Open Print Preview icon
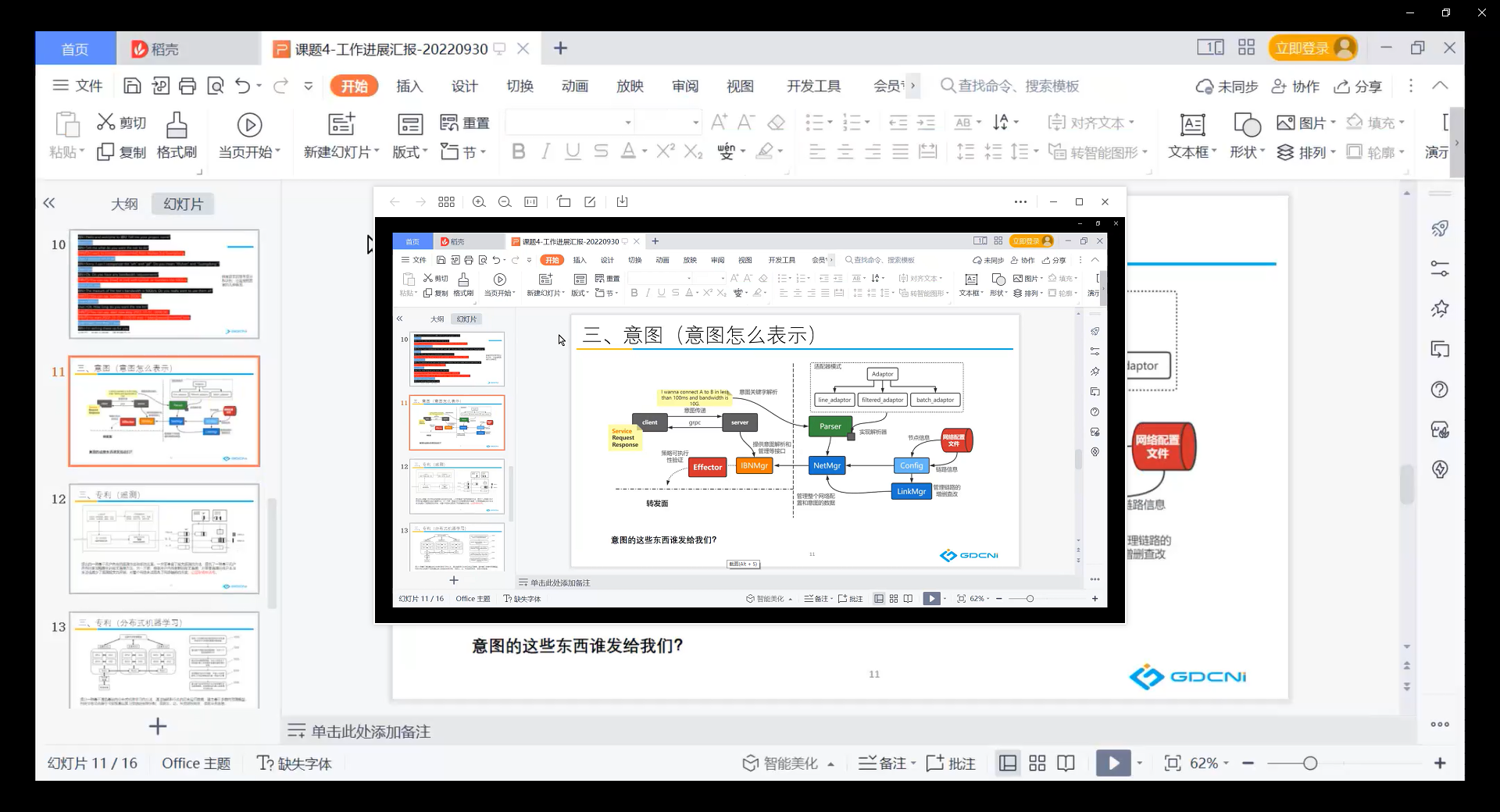 [x=216, y=86]
